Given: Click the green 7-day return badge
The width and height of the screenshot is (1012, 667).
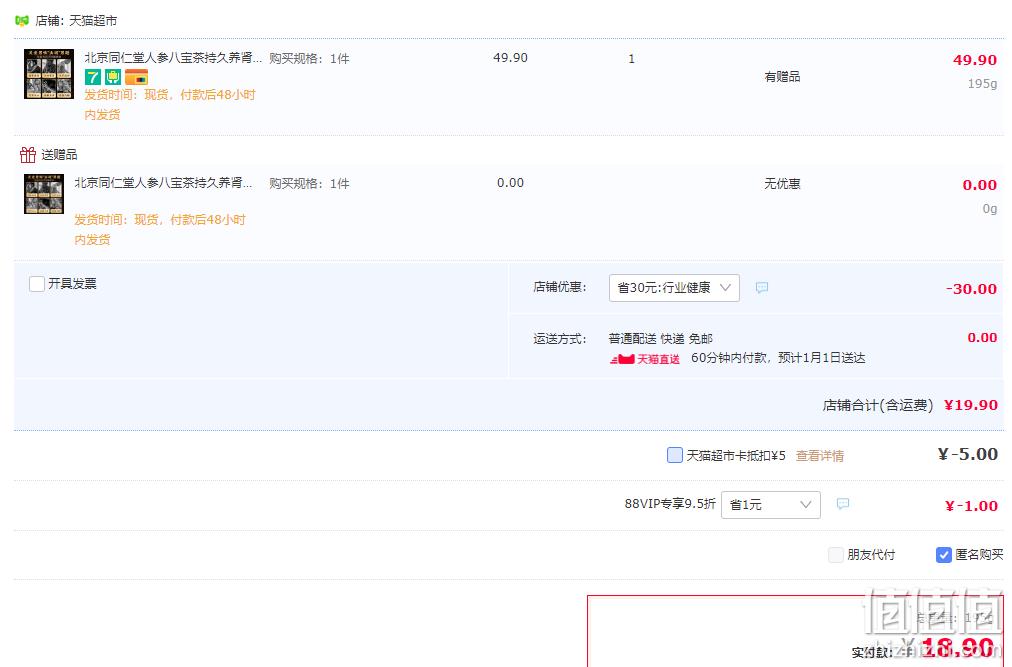Looking at the screenshot, I should click(x=93, y=77).
